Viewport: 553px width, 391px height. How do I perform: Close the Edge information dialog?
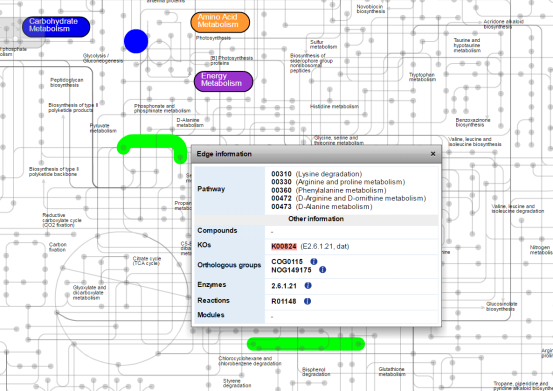433,154
